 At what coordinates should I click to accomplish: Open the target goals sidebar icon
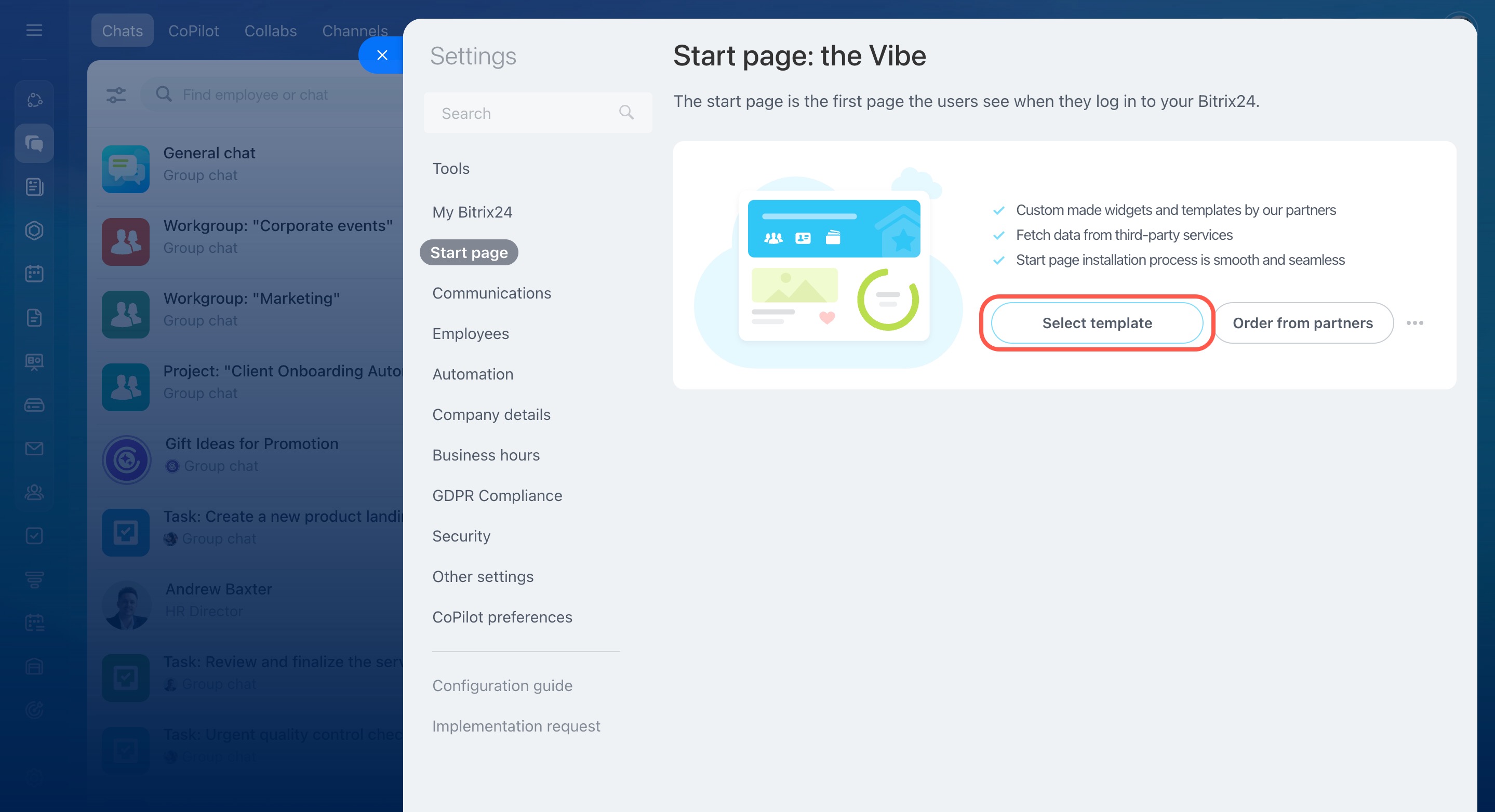pos(34,710)
